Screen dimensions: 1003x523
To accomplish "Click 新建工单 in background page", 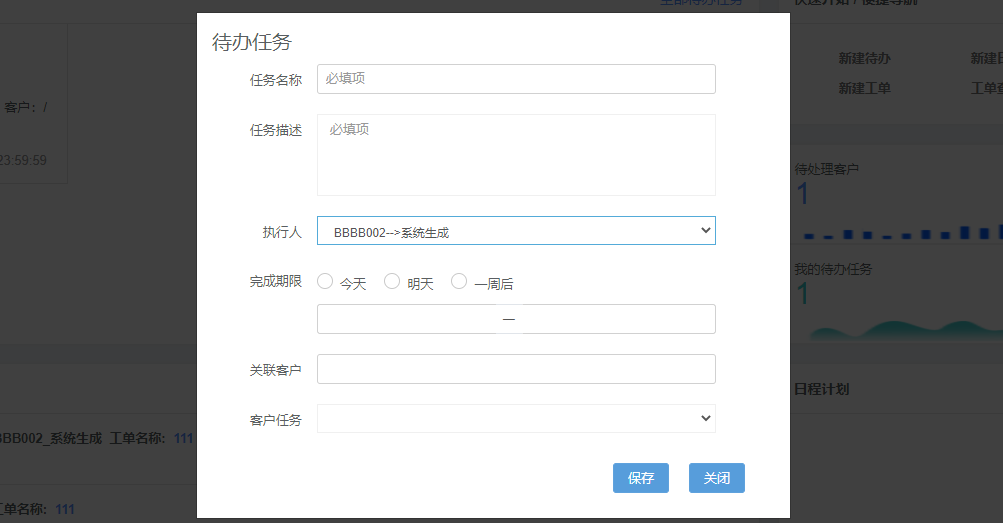I will tap(865, 88).
